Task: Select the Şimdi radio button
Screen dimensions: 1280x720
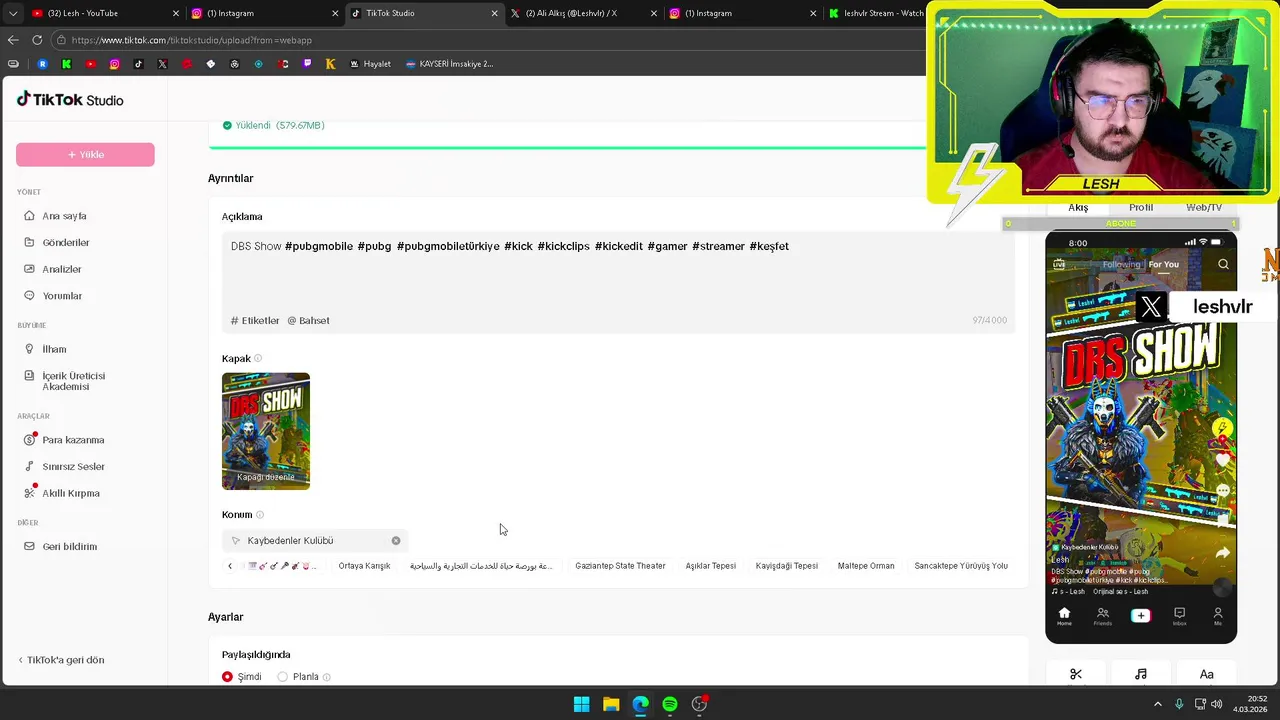Action: [227, 677]
